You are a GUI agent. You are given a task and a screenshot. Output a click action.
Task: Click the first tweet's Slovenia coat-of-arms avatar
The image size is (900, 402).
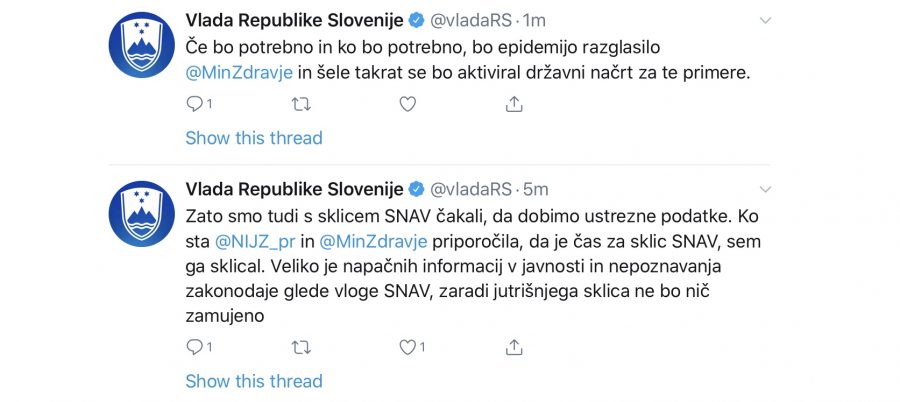[141, 45]
